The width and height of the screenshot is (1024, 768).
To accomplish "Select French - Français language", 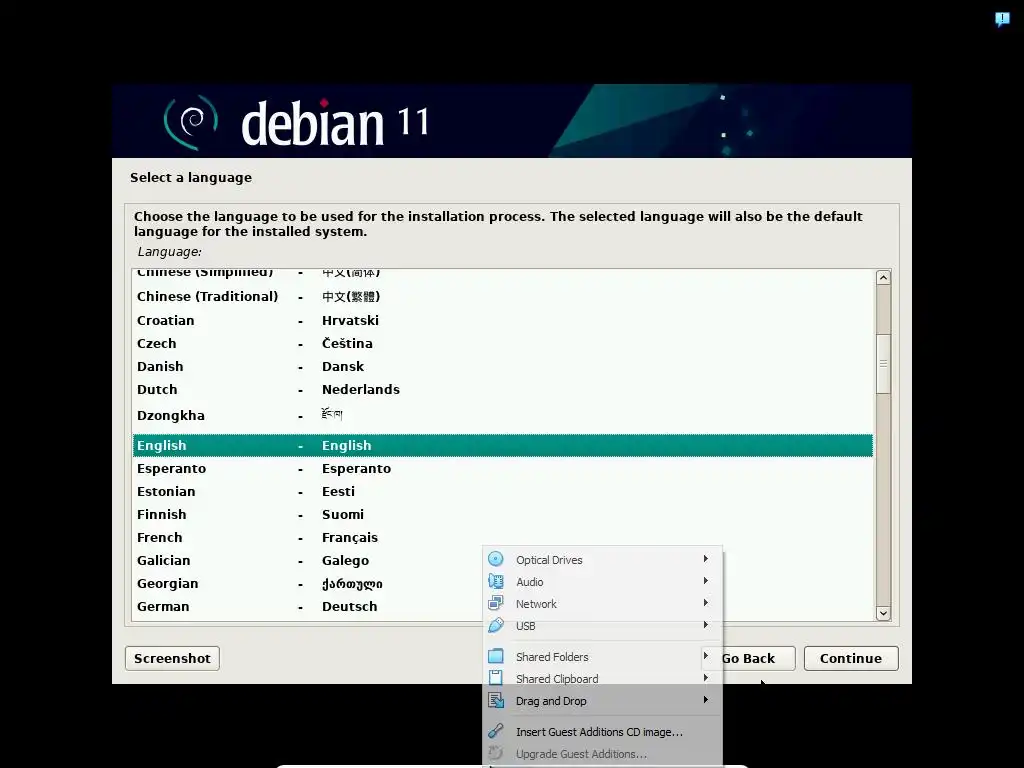I will pyautogui.click(x=503, y=537).
